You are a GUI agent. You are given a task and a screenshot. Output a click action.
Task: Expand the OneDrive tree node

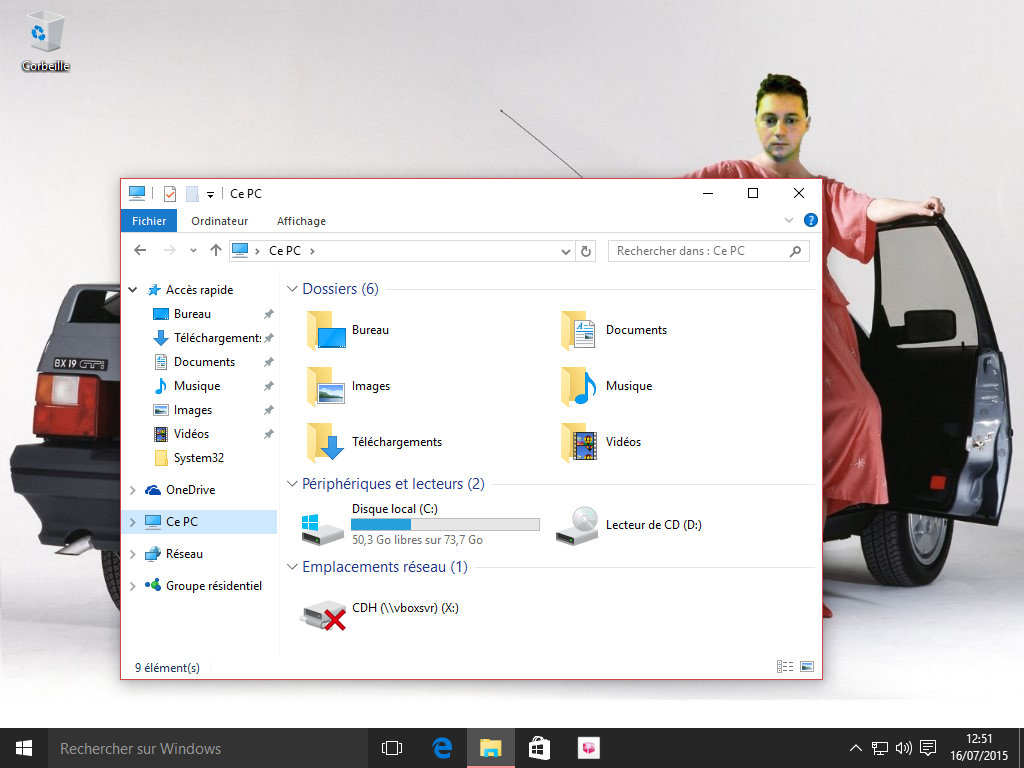click(133, 490)
